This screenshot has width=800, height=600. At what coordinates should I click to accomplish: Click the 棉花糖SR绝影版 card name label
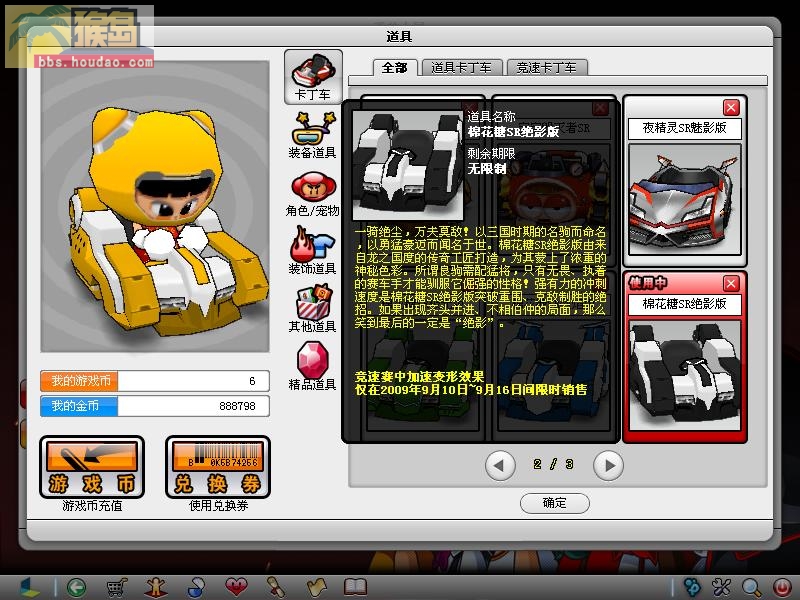coord(685,304)
